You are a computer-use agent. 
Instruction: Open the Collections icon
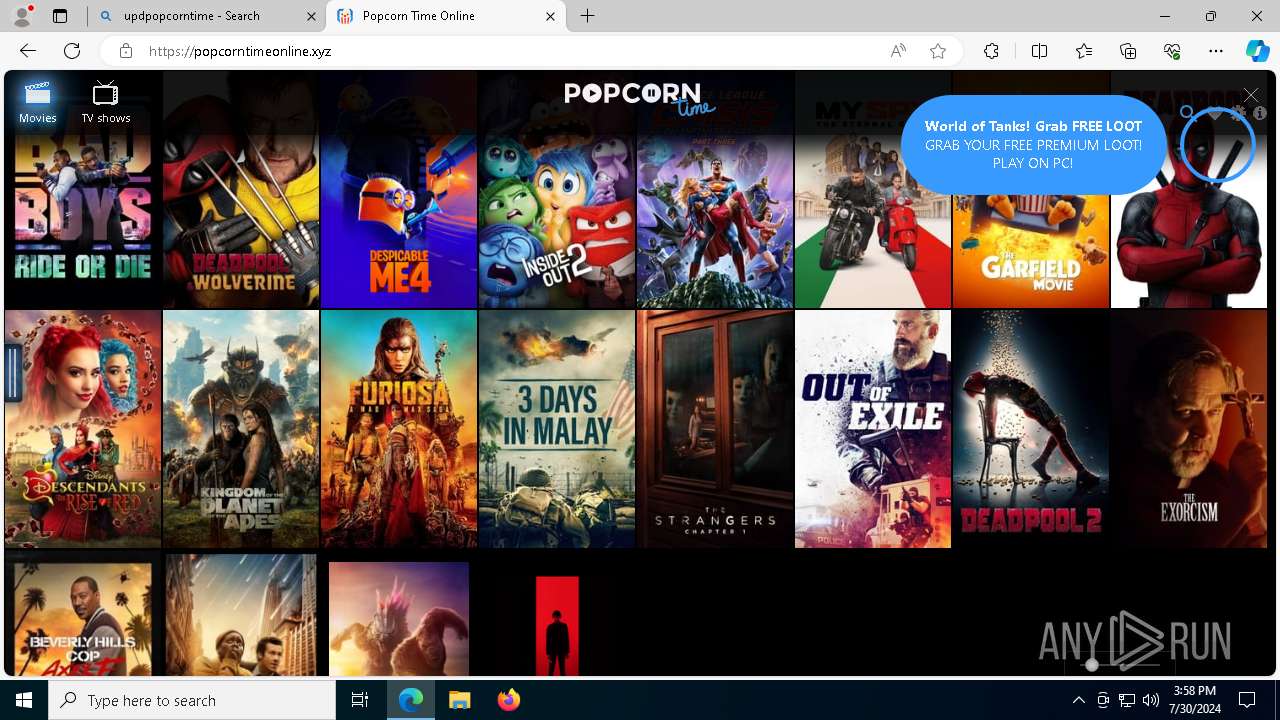tap(1128, 51)
